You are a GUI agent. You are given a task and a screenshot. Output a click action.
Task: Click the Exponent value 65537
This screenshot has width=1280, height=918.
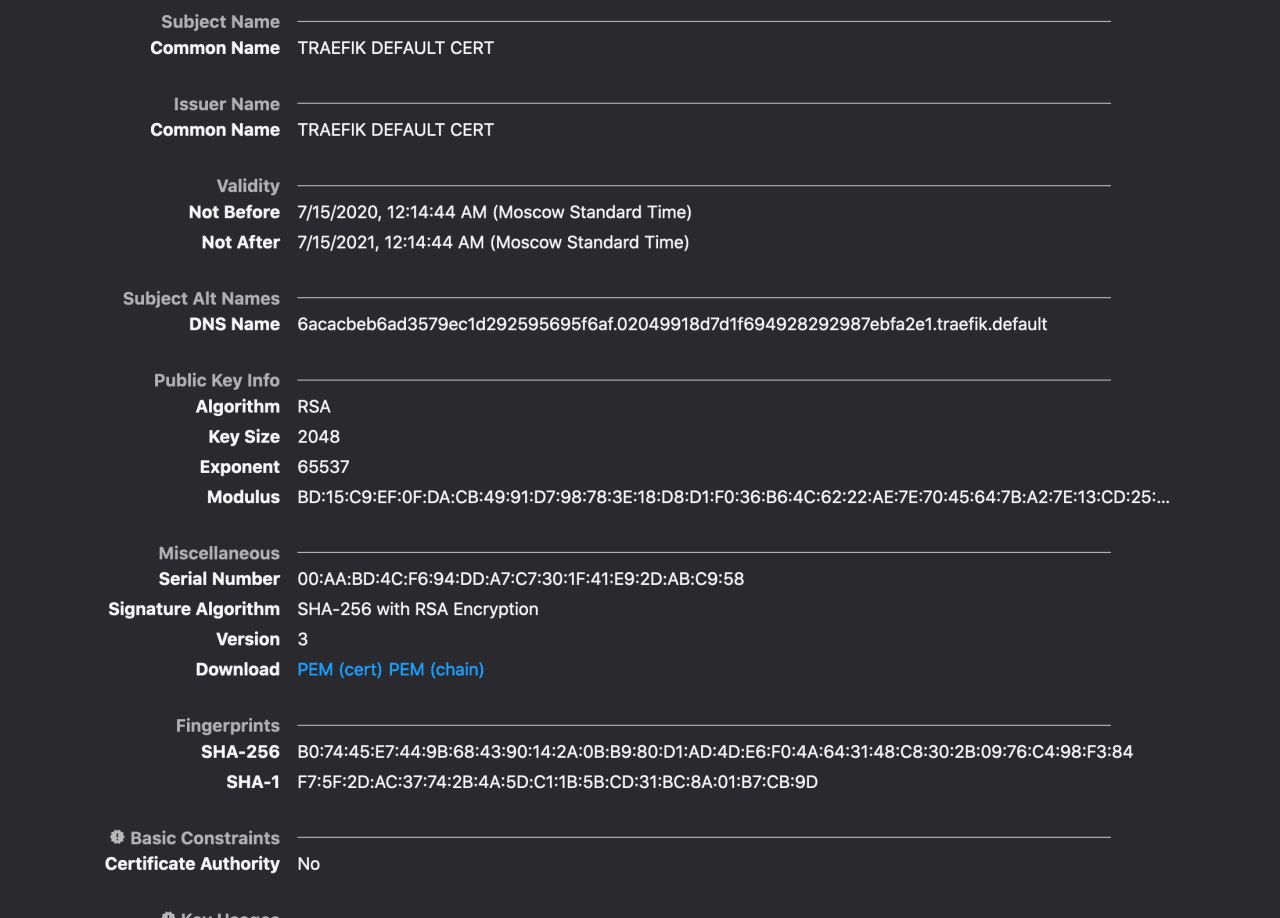click(x=324, y=466)
